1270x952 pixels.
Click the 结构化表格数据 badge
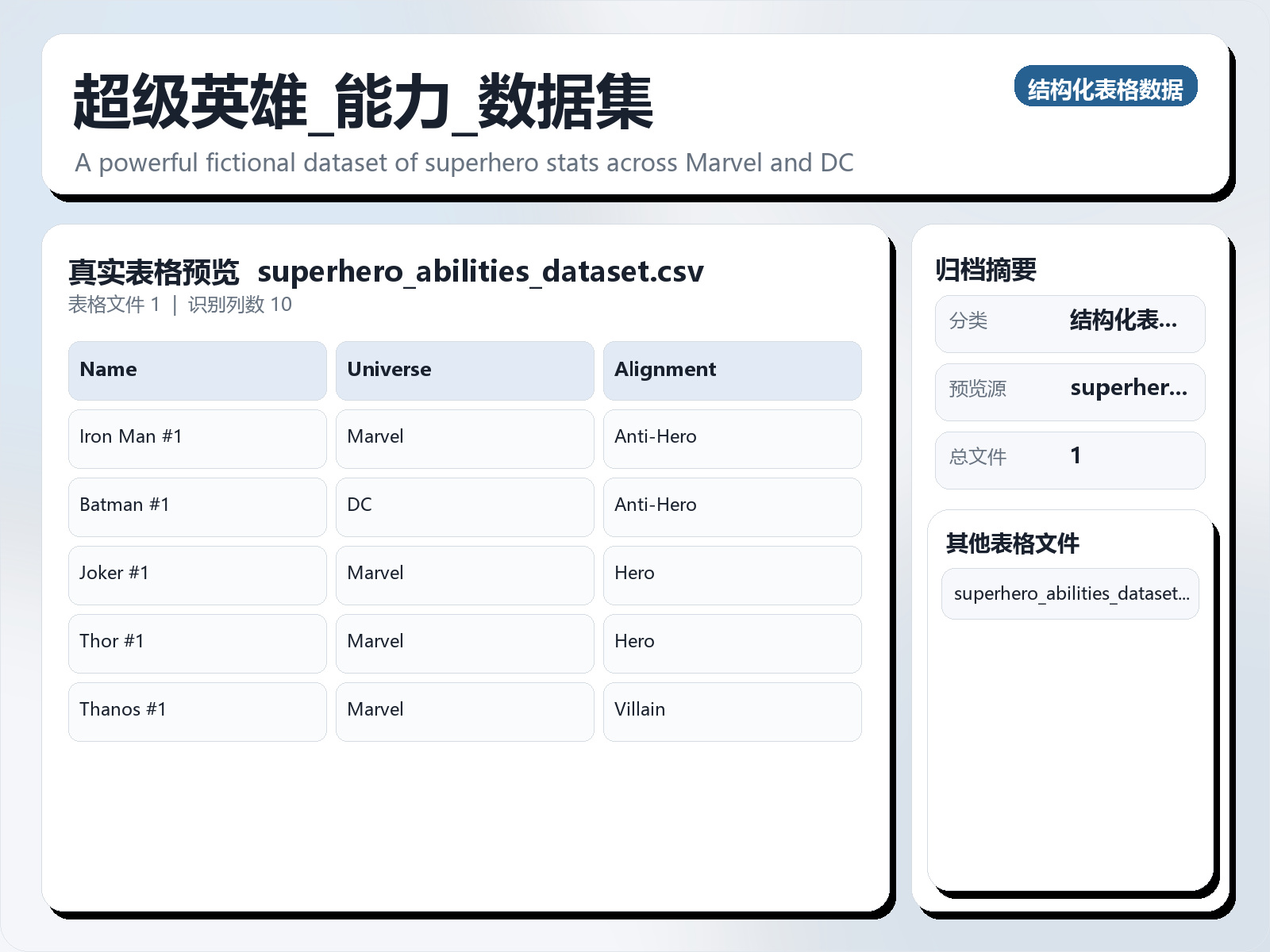(1106, 88)
